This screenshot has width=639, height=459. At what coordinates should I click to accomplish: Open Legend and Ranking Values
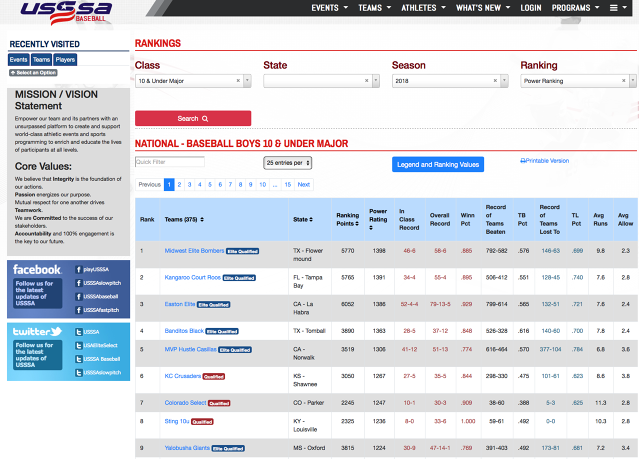click(438, 164)
